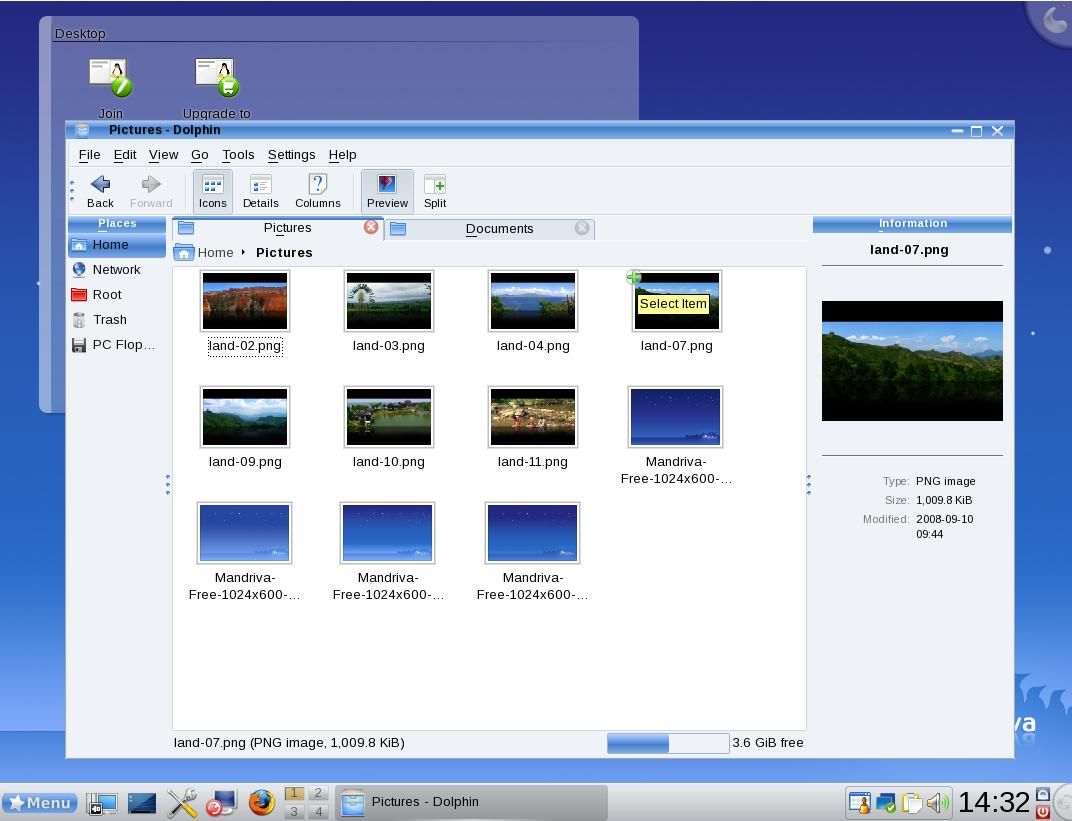Switch to the Documents tab
The width and height of the screenshot is (1072, 821).
(x=498, y=229)
